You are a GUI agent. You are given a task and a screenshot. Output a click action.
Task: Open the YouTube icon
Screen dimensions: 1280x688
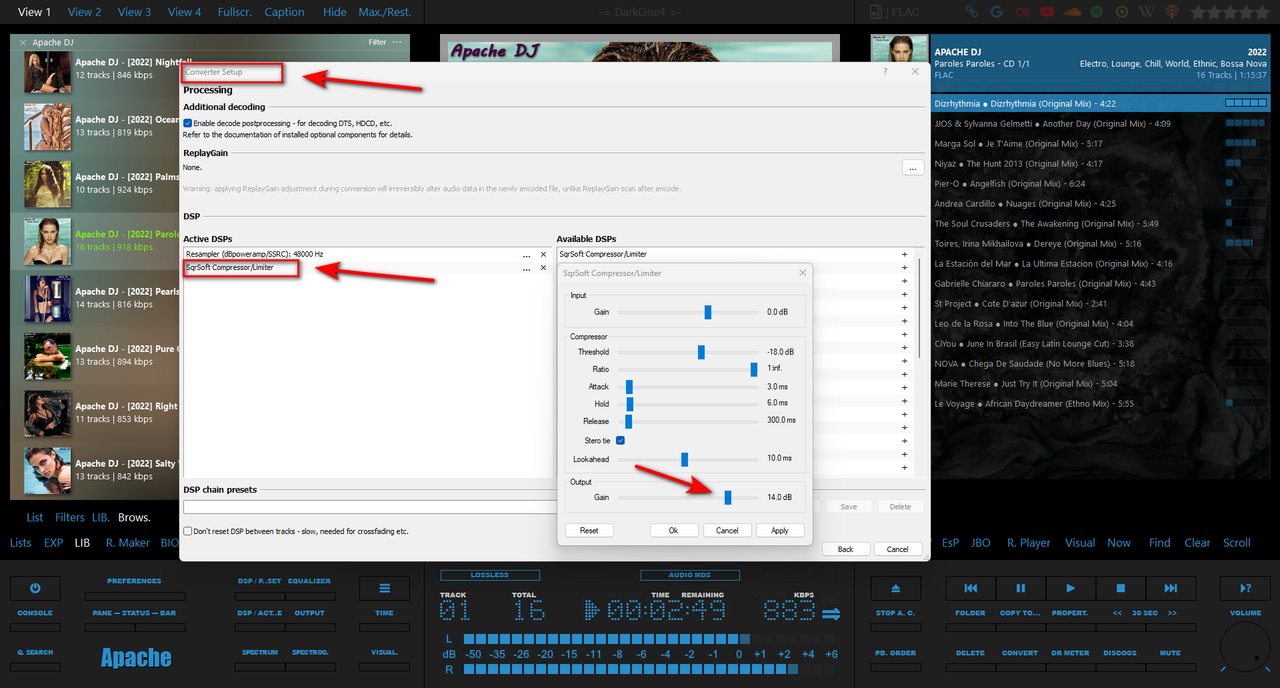coord(1046,12)
